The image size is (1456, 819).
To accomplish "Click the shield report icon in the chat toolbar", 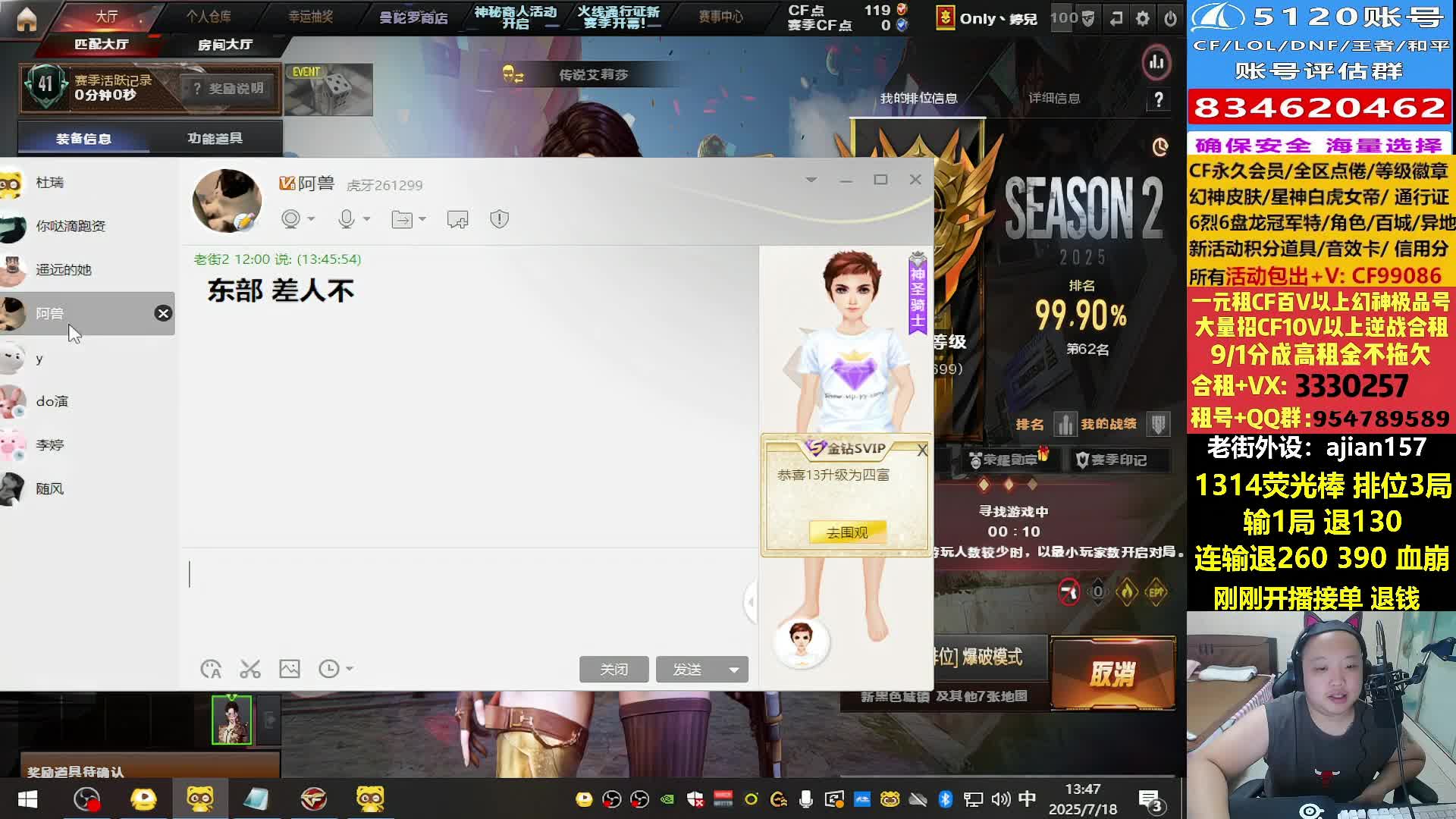I will 499,219.
